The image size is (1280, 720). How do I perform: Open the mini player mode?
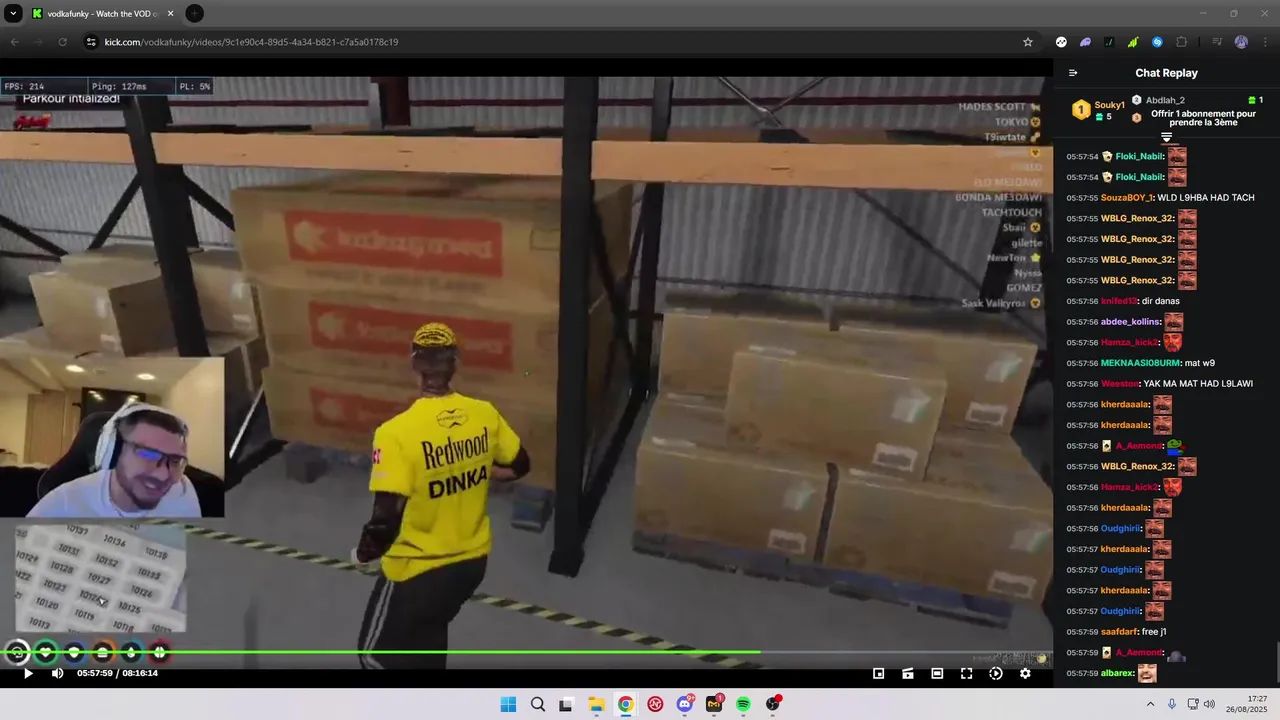click(x=879, y=674)
